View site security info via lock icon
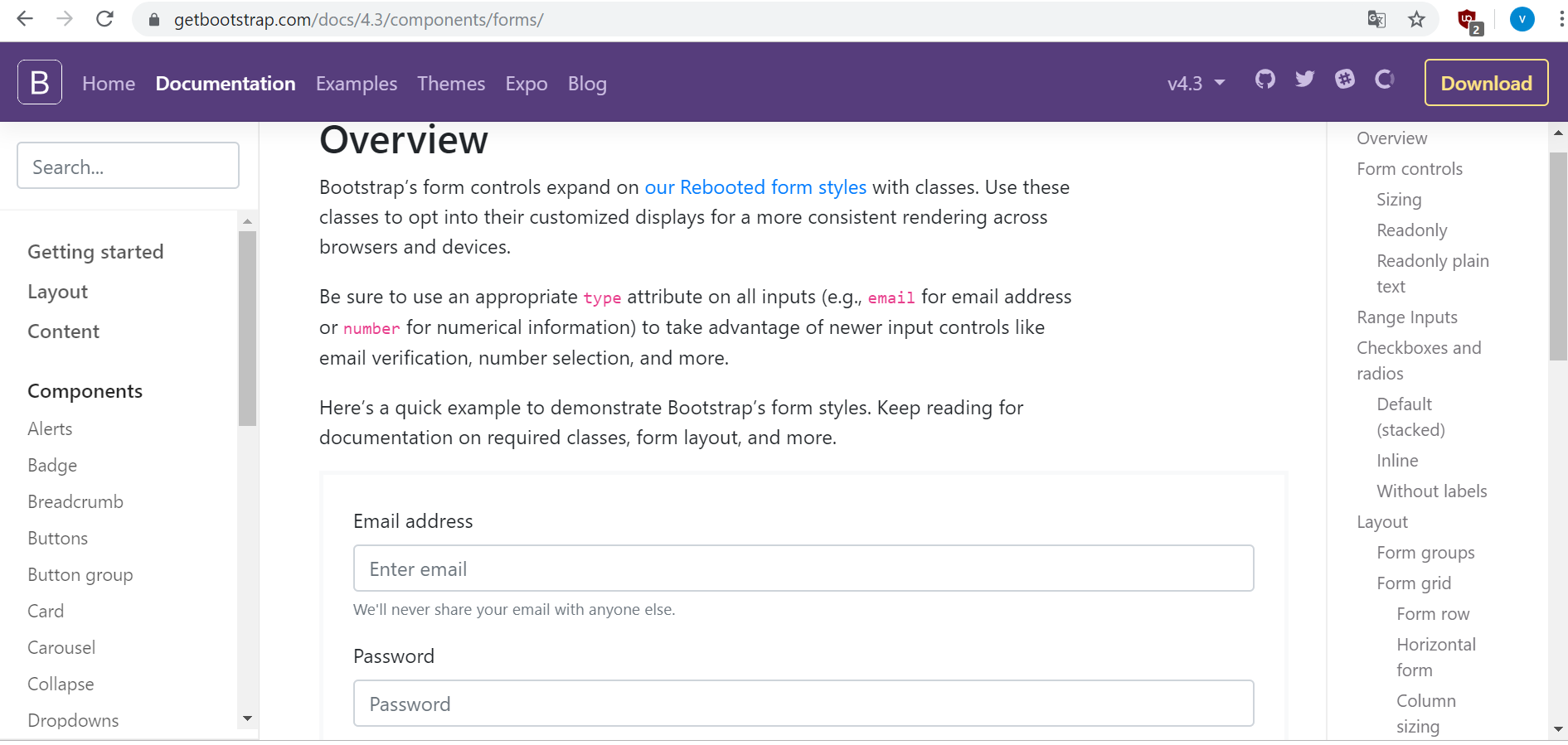Image resolution: width=1568 pixels, height=745 pixels. coord(153,20)
